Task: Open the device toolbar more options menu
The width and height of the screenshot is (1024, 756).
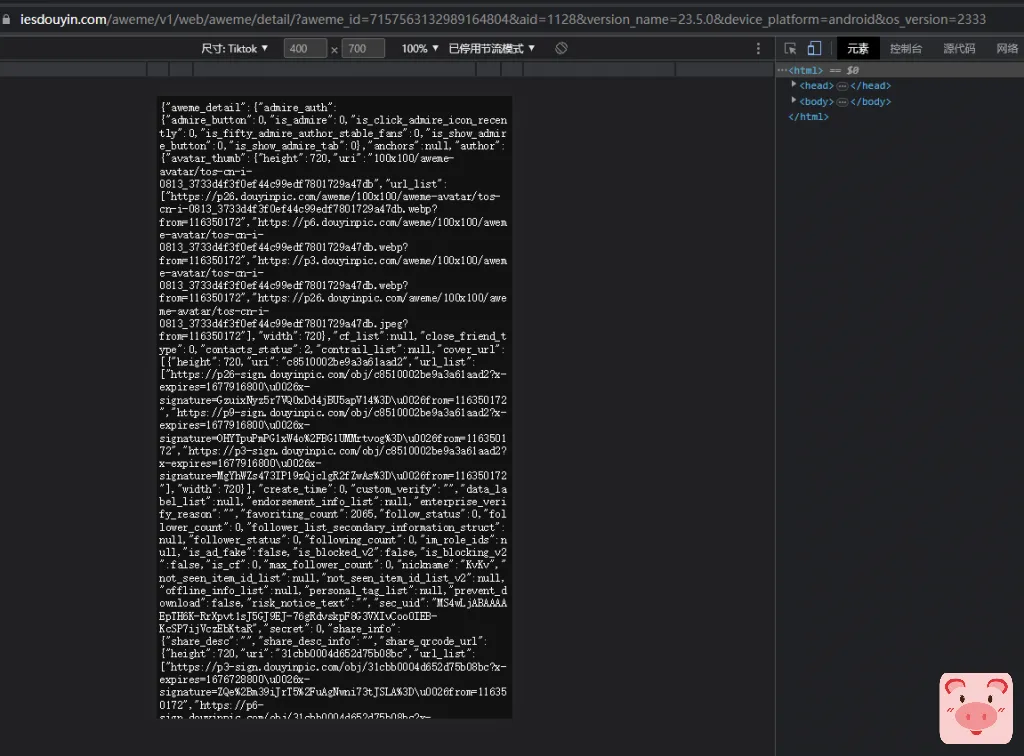Action: (758, 48)
